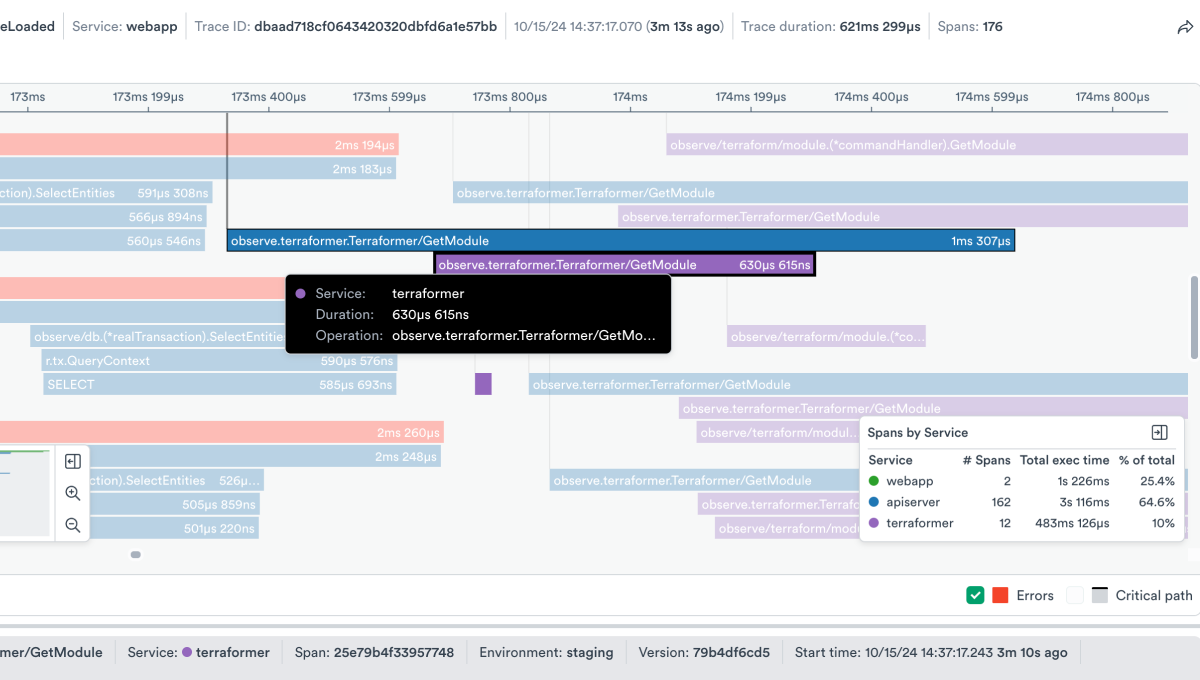Select the small purple square span
Screen dimensions: 1200x680
click(483, 384)
